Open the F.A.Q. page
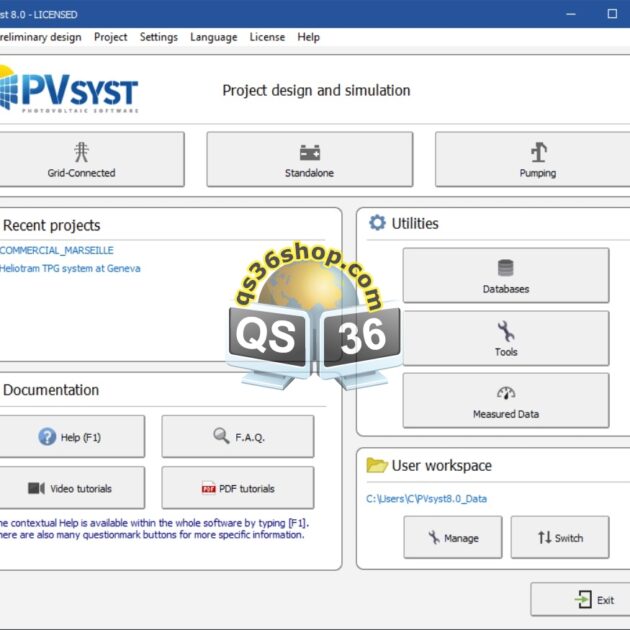This screenshot has height=630, width=630. [238, 436]
